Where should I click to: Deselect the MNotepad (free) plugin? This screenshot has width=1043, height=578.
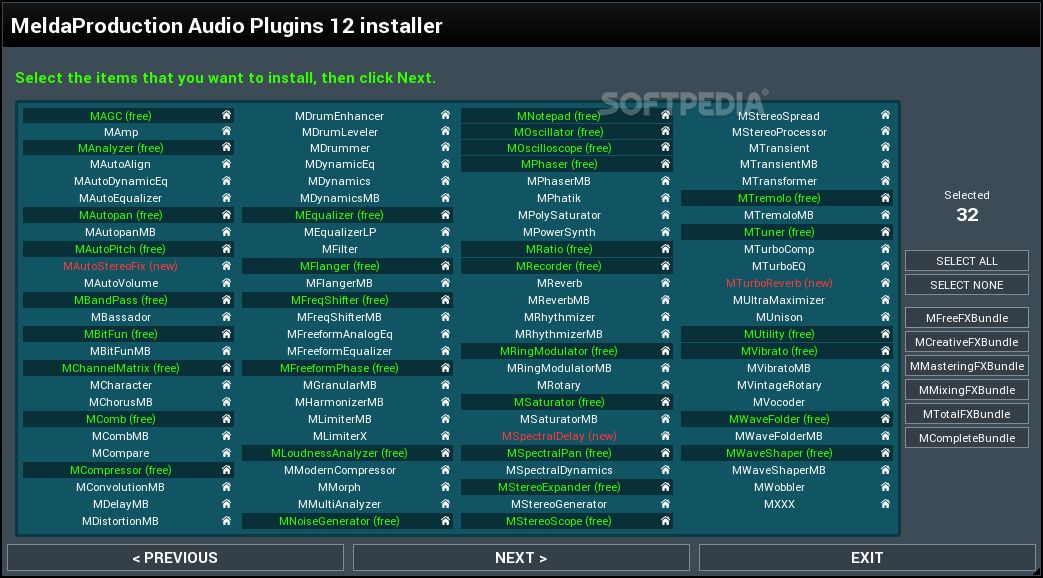point(559,116)
